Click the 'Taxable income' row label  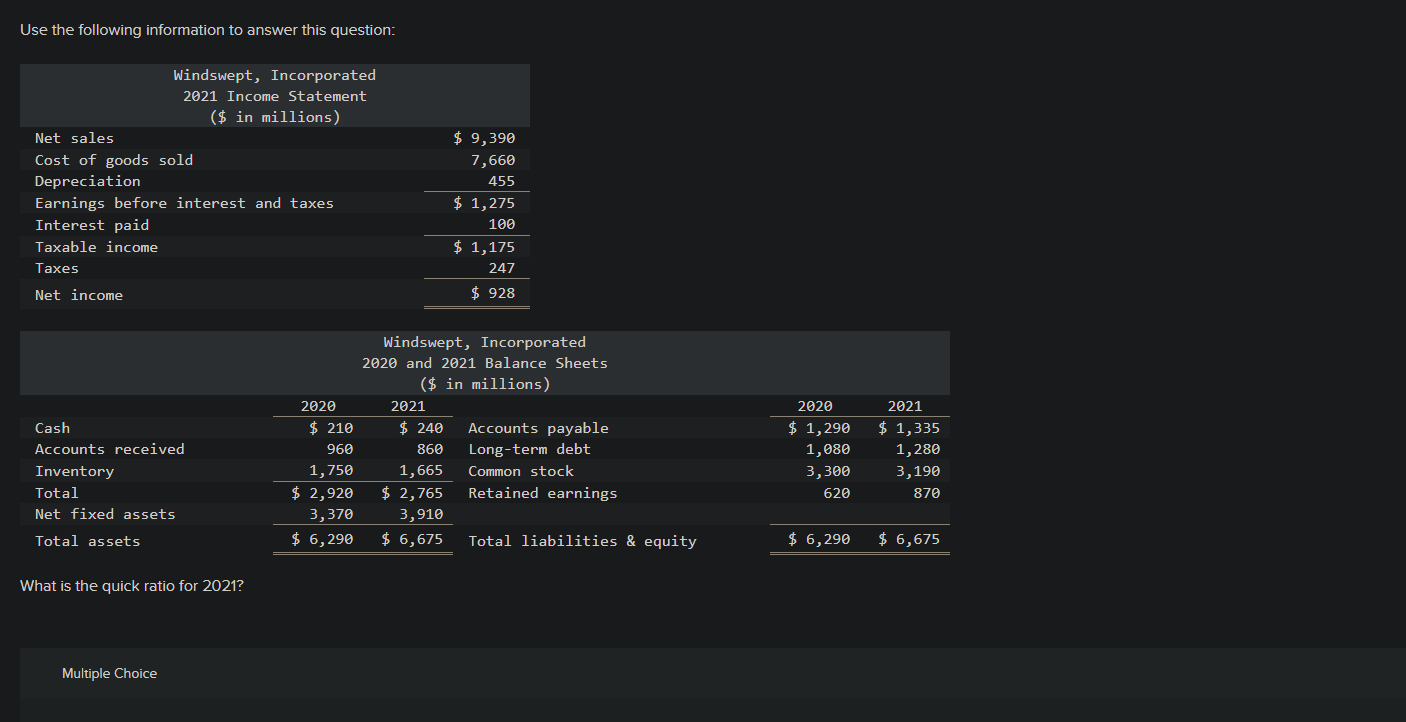click(x=96, y=247)
